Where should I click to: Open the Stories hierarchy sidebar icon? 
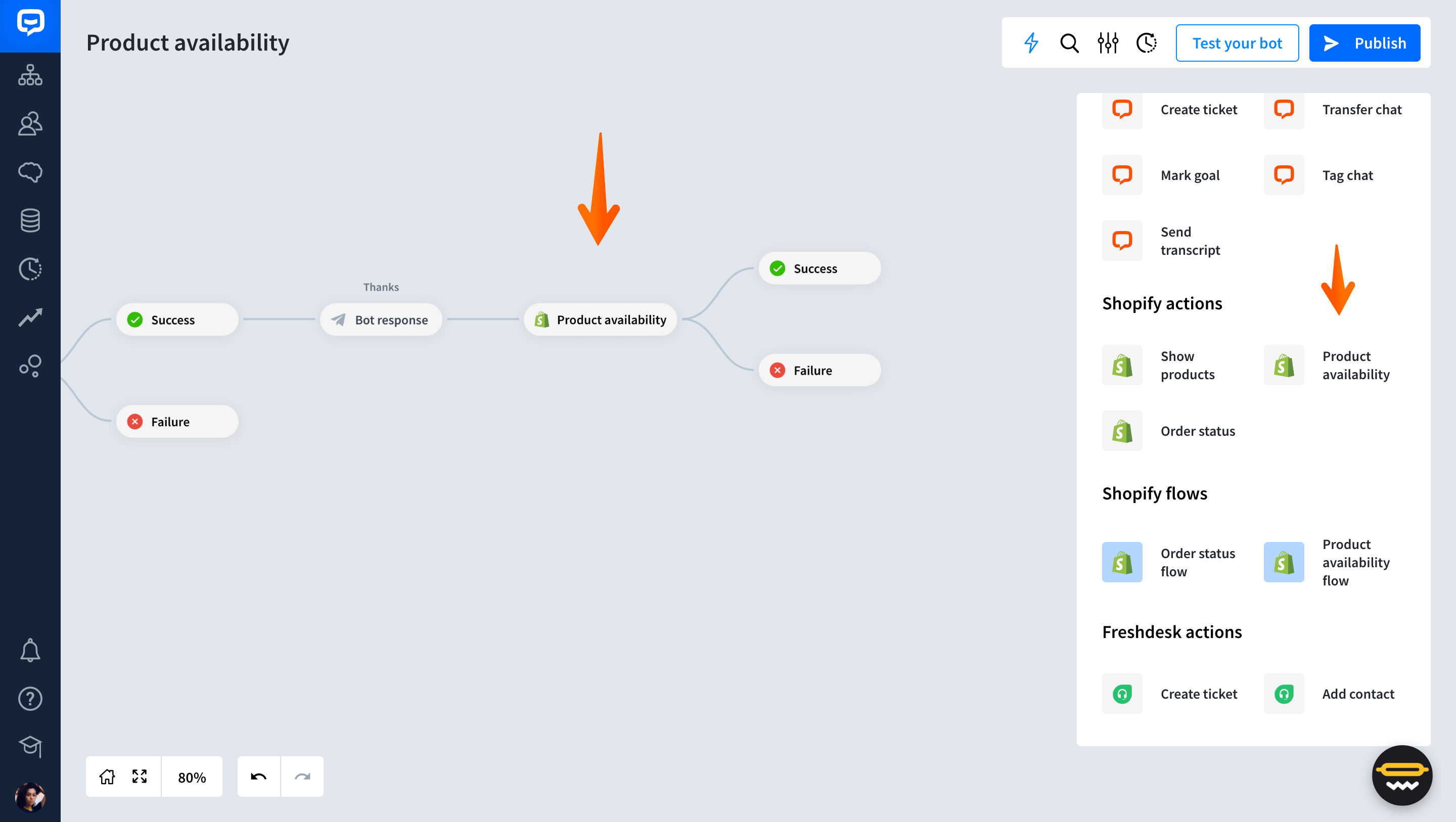click(x=30, y=75)
